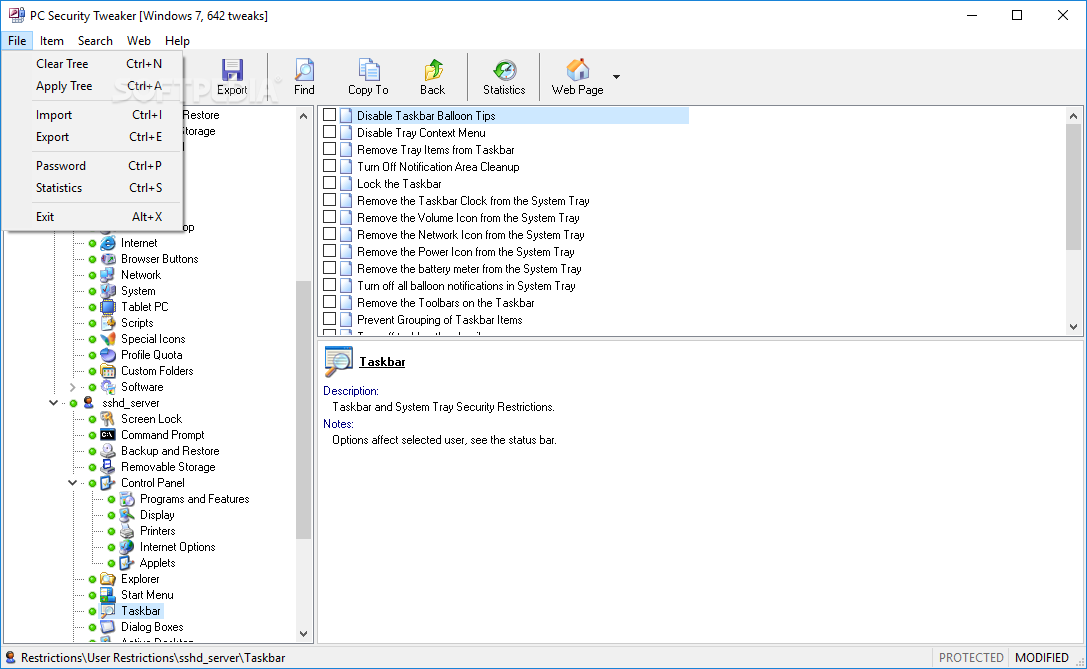This screenshot has height=669, width=1087.
Task: Select the Screen Lock keys icon
Action: (x=108, y=419)
